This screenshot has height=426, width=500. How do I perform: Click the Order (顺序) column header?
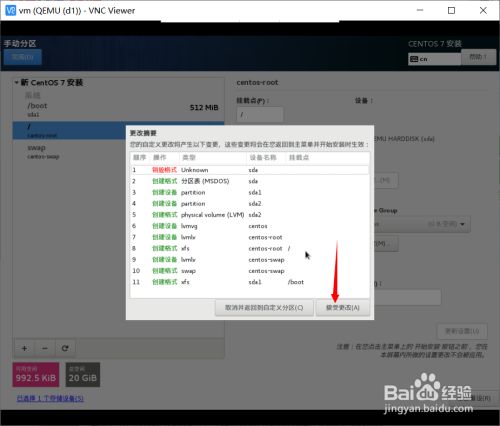pos(140,157)
